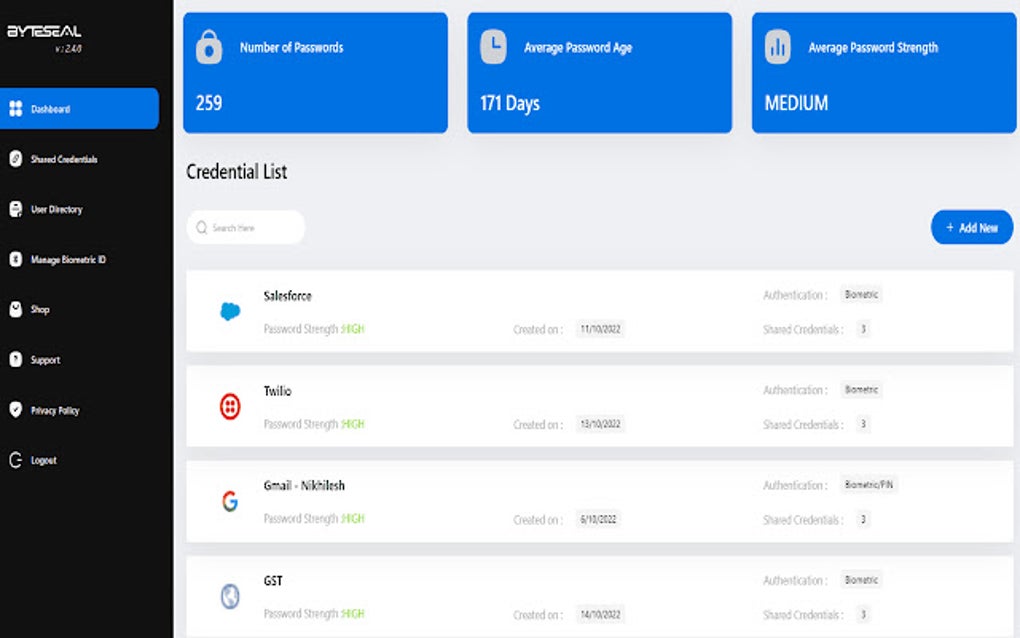1020x638 pixels.
Task: Click the clock icon on Average Password Age
Action: point(493,47)
